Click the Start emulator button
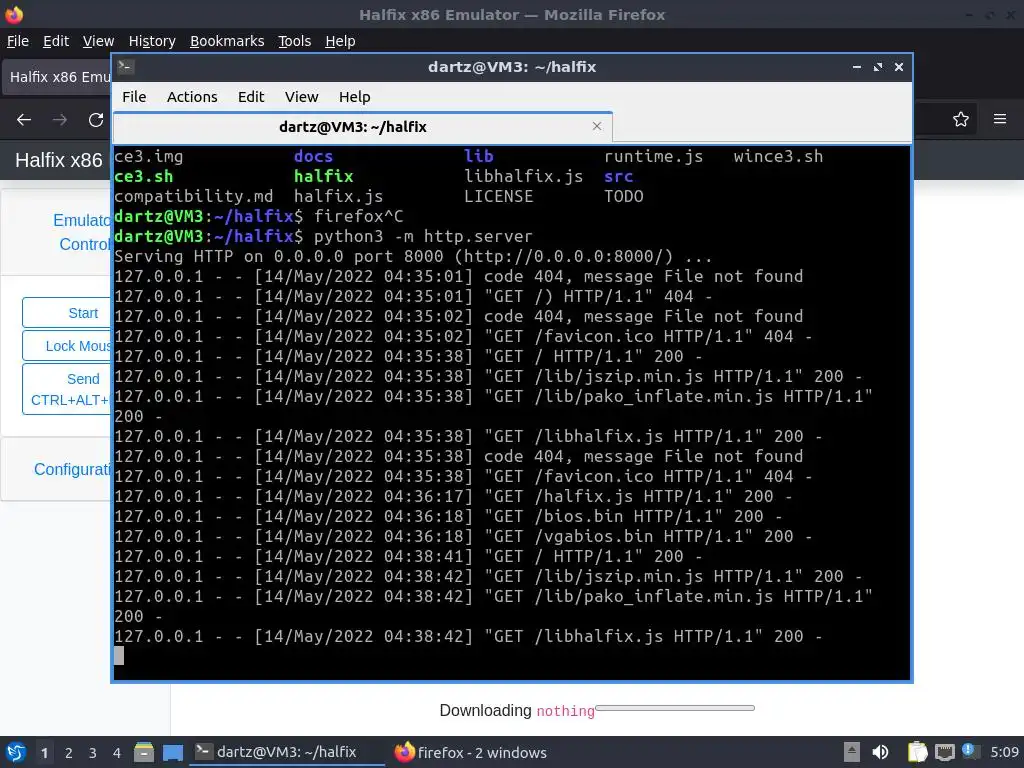Image resolution: width=1024 pixels, height=768 pixels. click(x=67, y=313)
